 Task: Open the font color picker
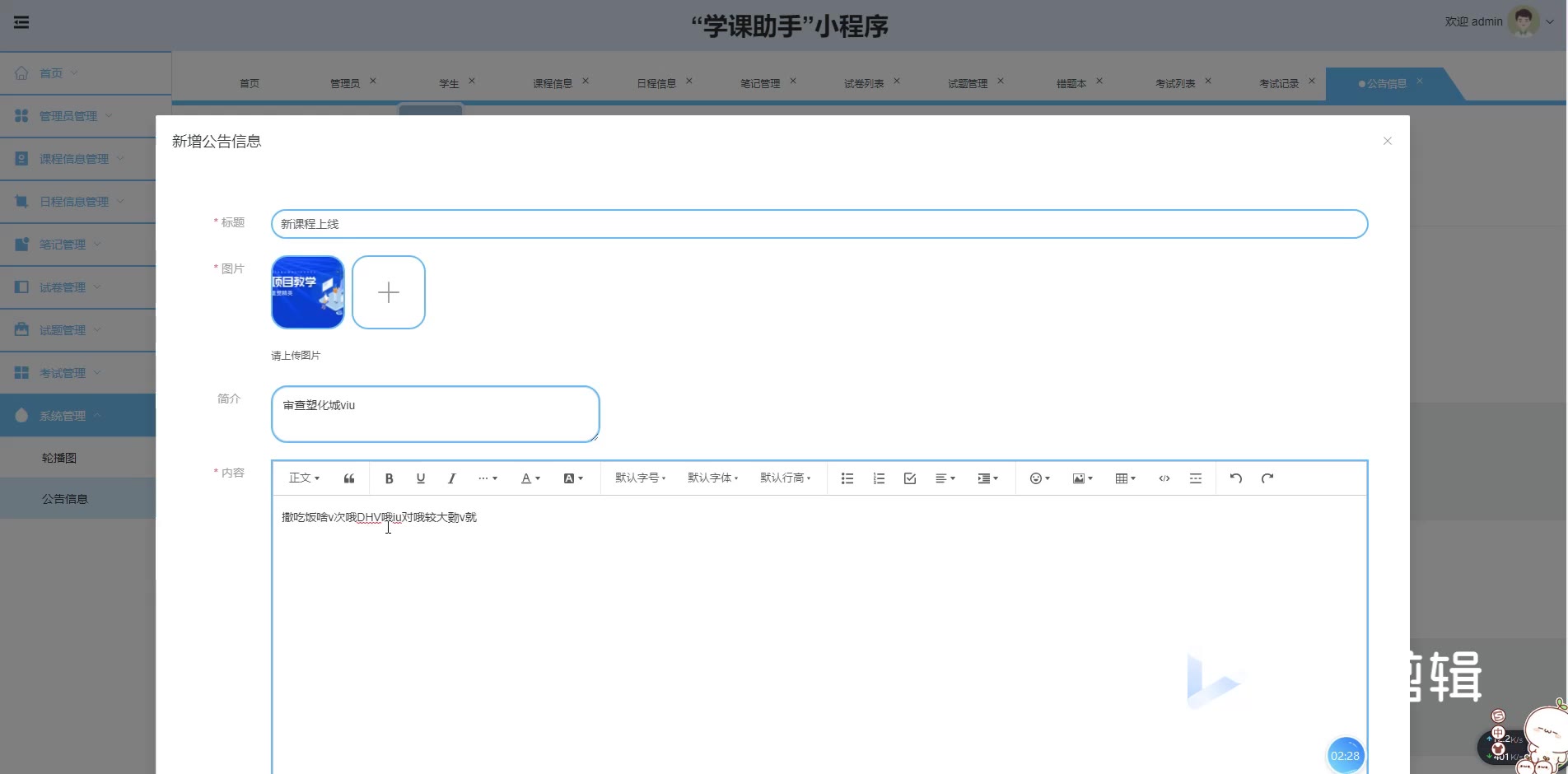tap(530, 478)
